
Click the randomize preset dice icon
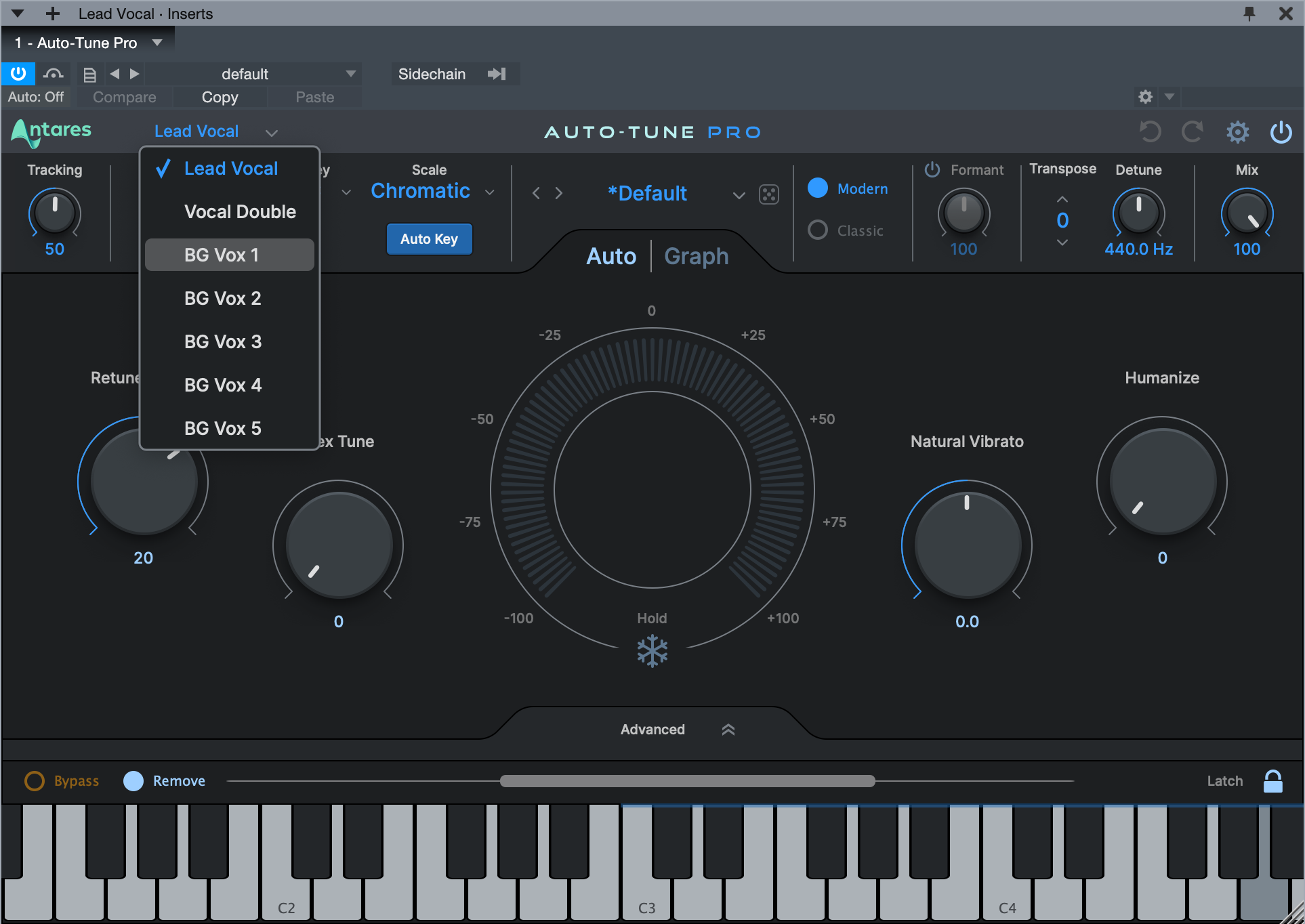(x=769, y=194)
